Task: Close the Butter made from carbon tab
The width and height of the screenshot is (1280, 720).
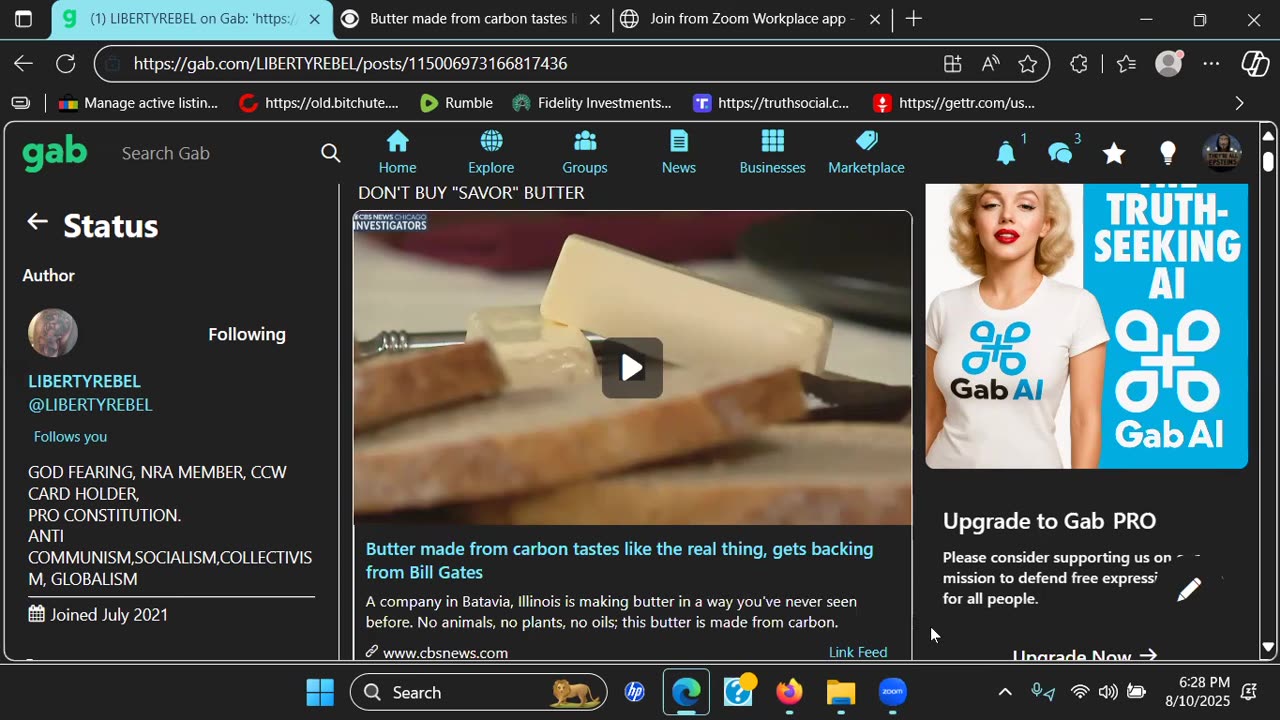Action: 595,19
